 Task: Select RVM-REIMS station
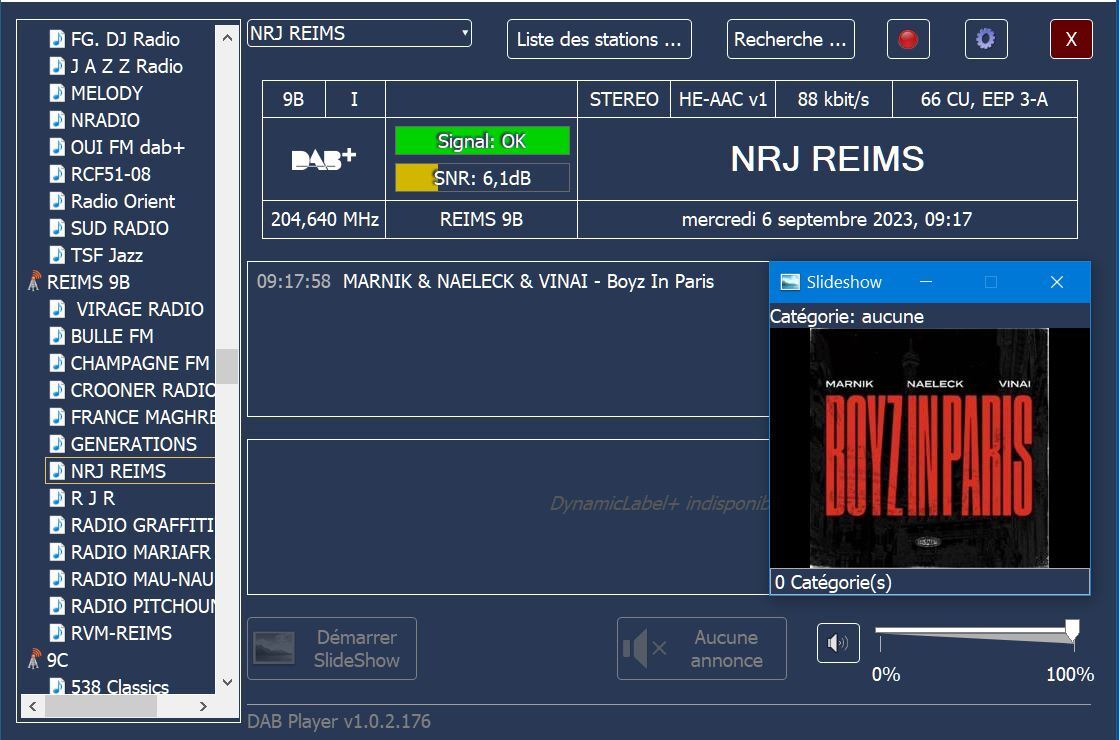tap(121, 634)
